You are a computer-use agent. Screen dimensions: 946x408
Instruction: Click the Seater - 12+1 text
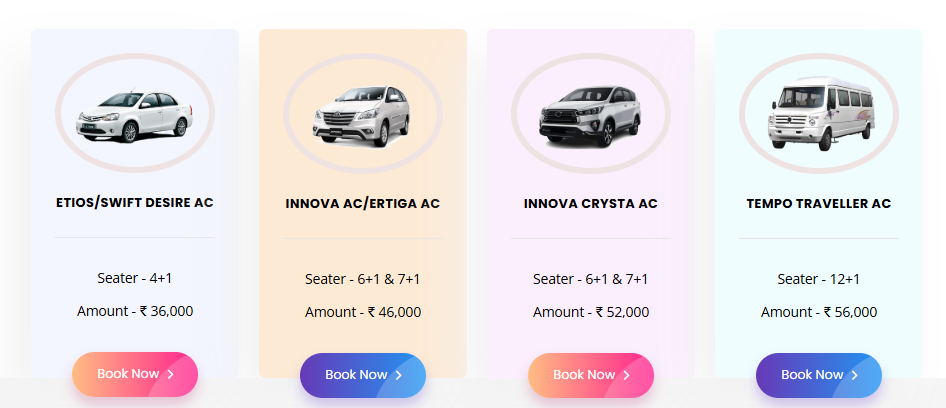819,279
